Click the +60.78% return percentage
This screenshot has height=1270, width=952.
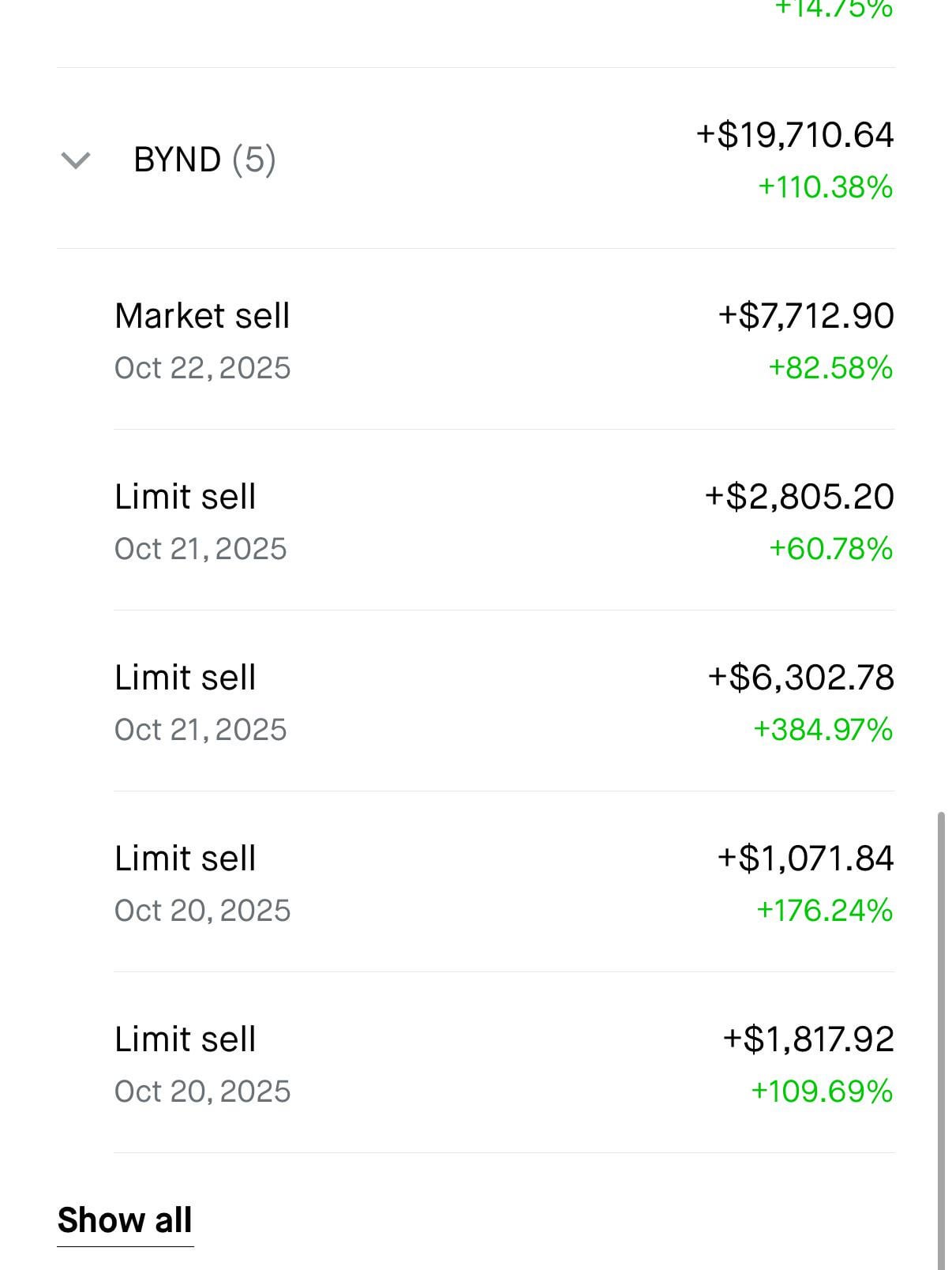pos(830,549)
